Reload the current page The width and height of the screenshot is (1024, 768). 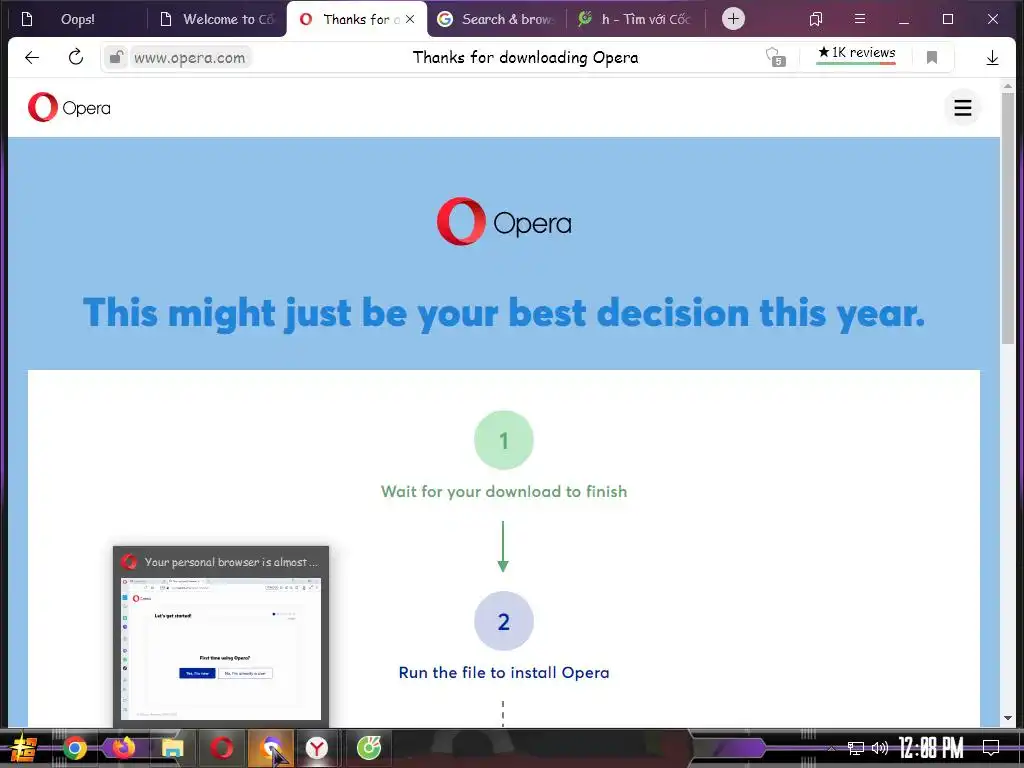76,57
